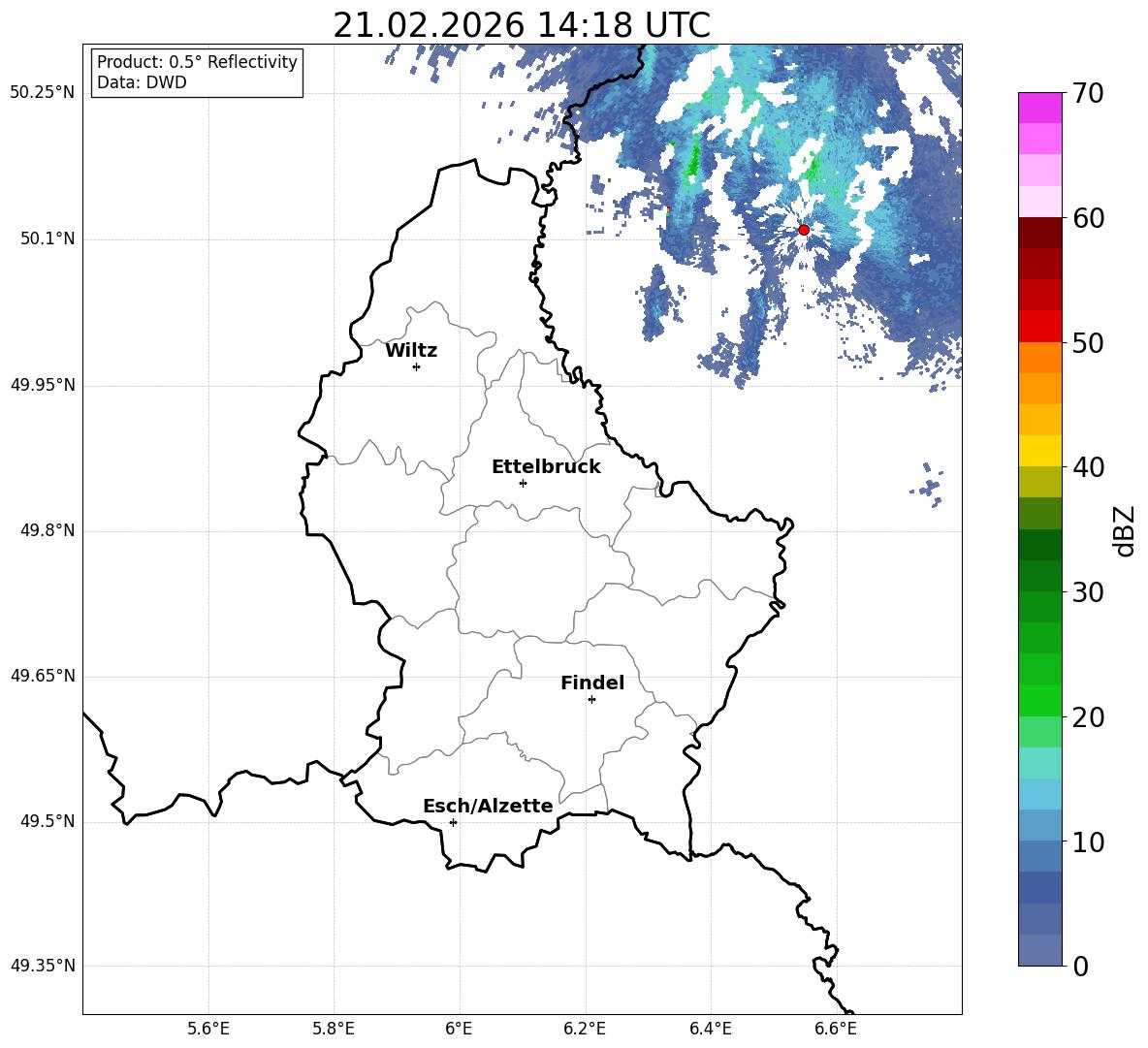Click the 49.95°N latitude label
This screenshot has width=1148, height=1048.
pyautogui.click(x=43, y=385)
